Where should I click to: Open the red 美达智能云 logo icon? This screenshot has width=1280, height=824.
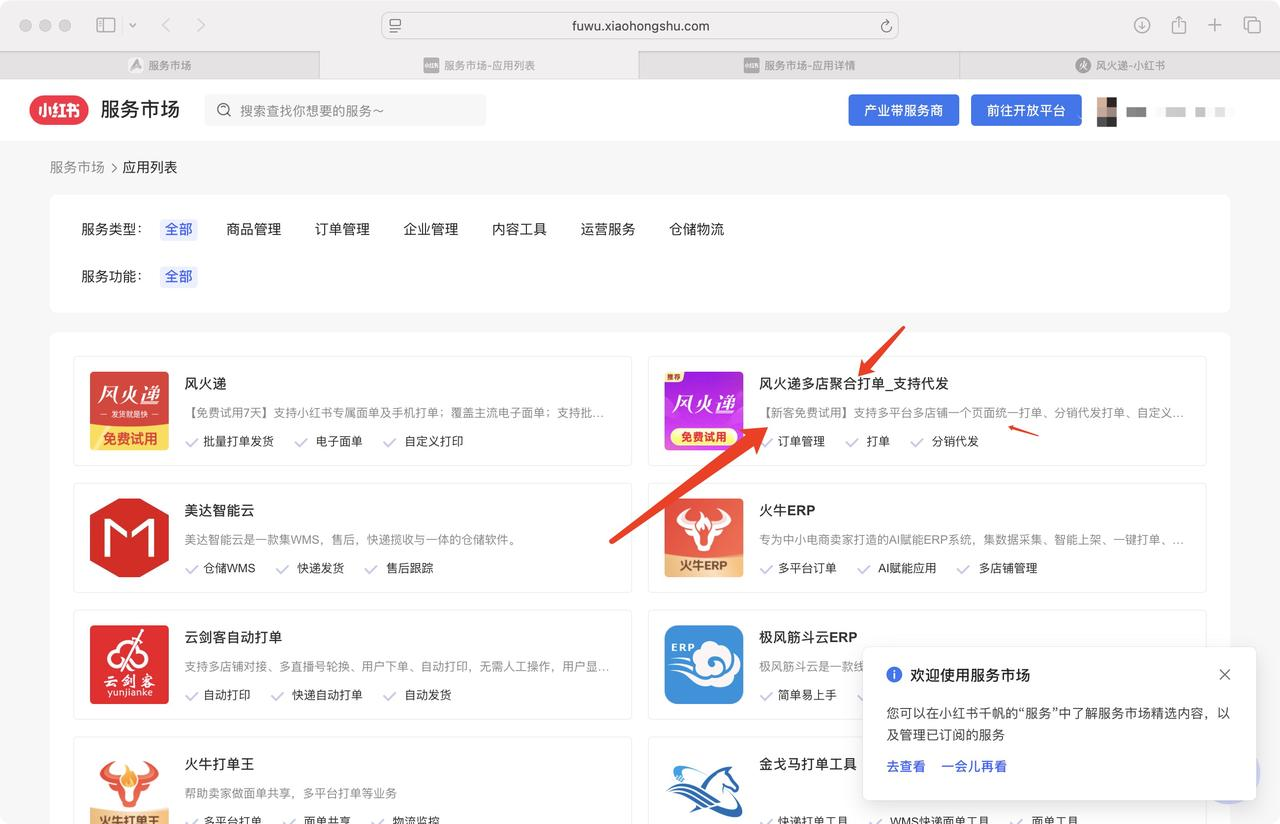(129, 538)
